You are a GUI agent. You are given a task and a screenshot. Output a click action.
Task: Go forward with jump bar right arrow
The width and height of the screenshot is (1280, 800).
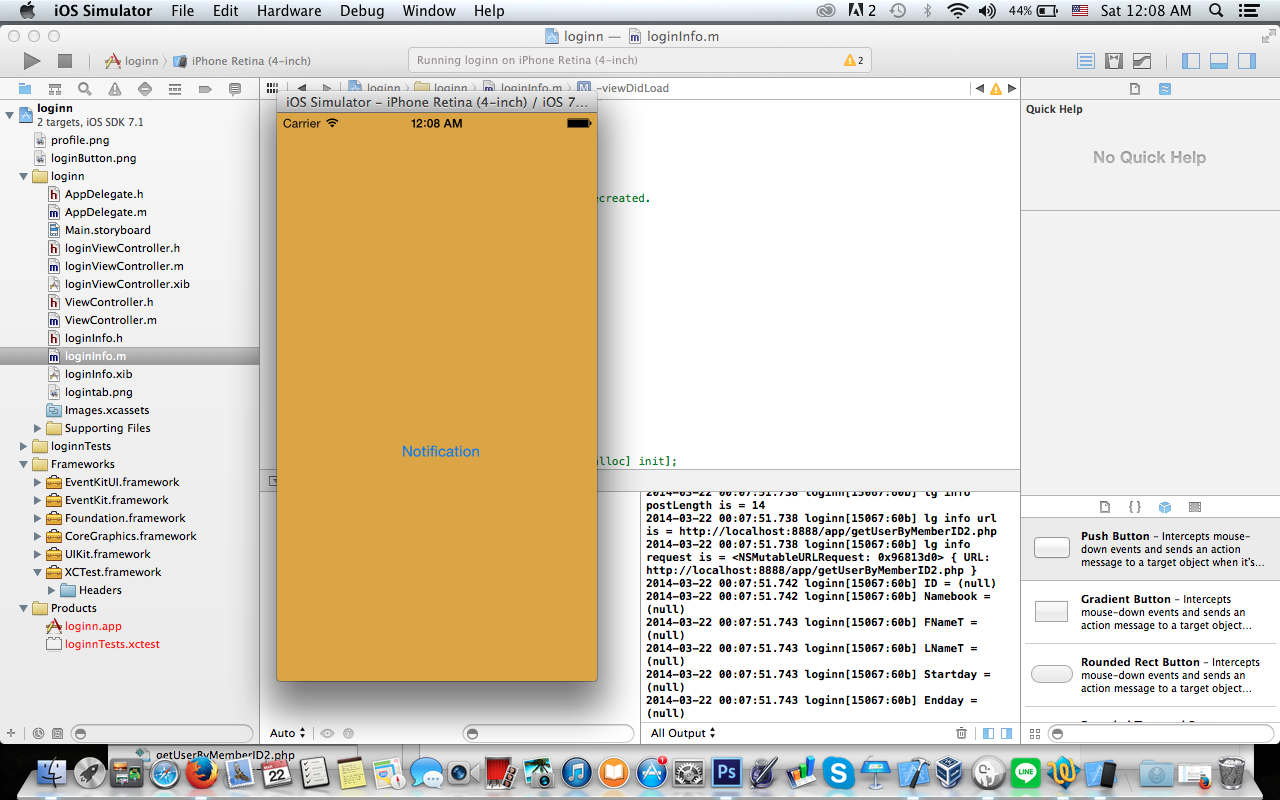click(x=327, y=88)
